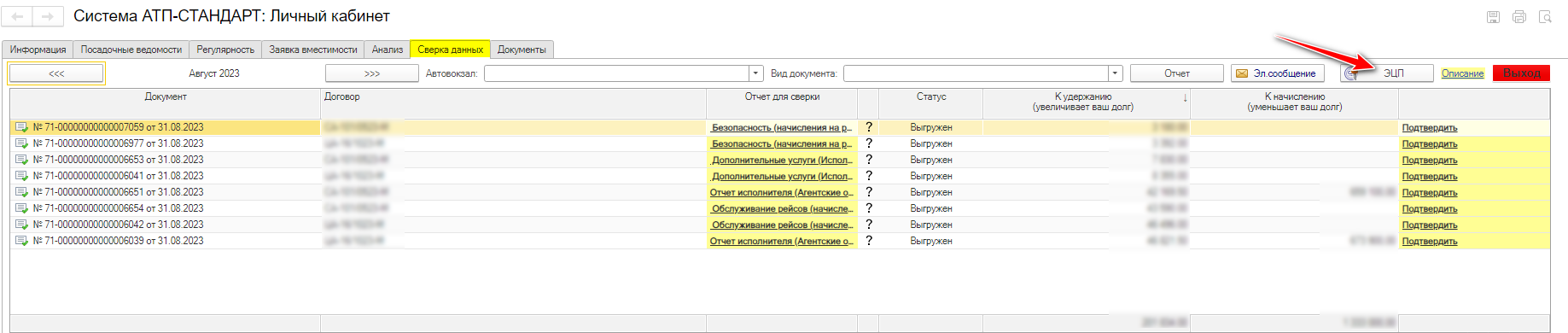Click the red Выход button
1568x333 pixels.
(1521, 73)
